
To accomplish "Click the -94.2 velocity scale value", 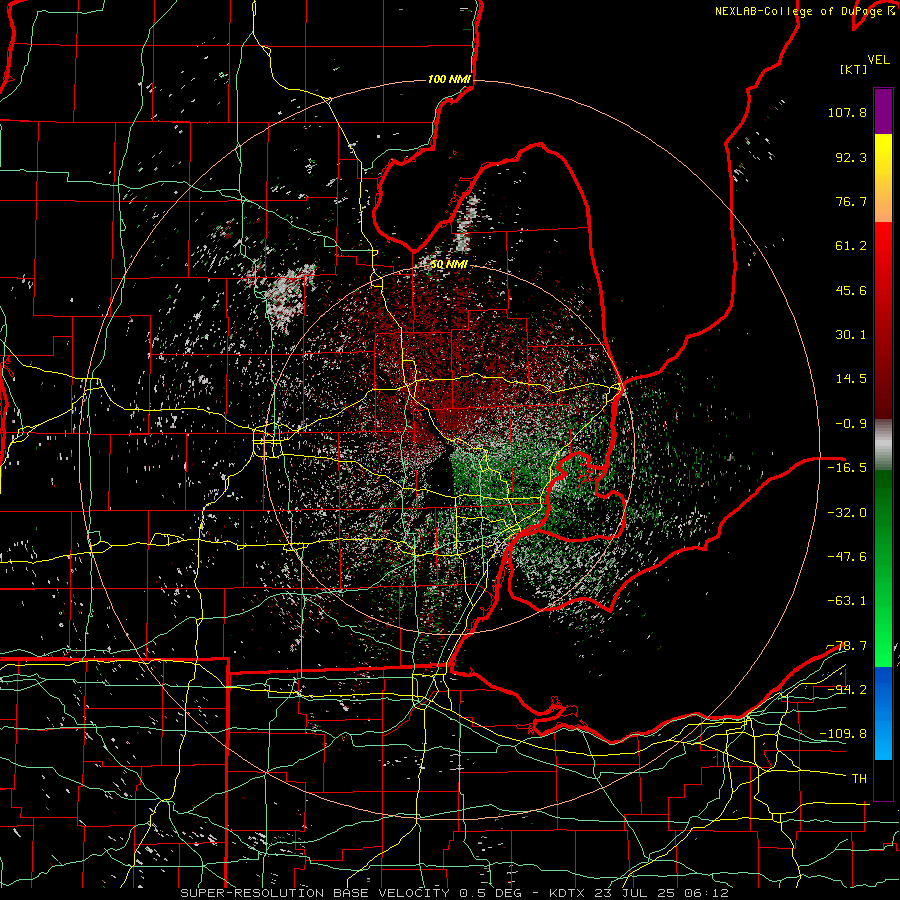I will click(x=847, y=689).
